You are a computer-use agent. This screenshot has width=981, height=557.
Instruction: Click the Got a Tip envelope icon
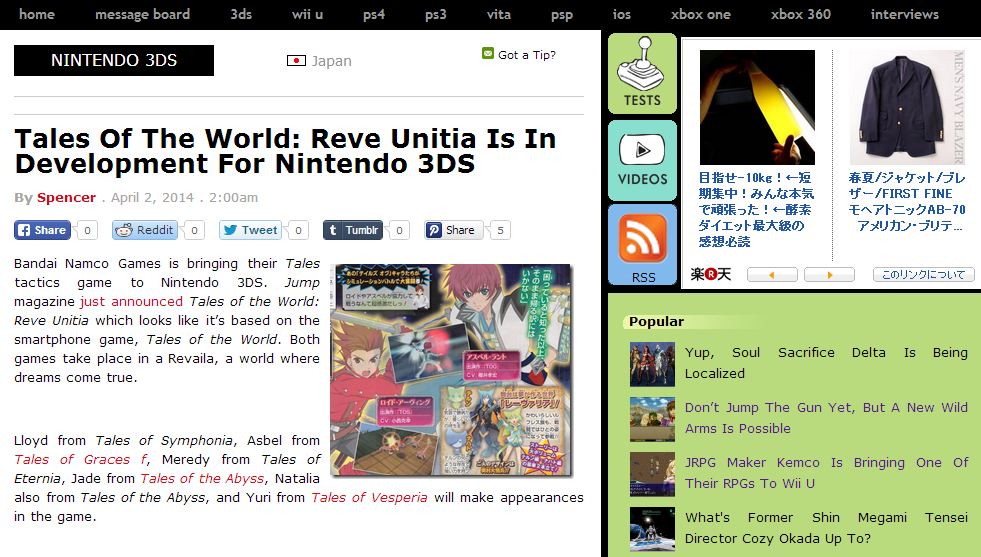[488, 54]
